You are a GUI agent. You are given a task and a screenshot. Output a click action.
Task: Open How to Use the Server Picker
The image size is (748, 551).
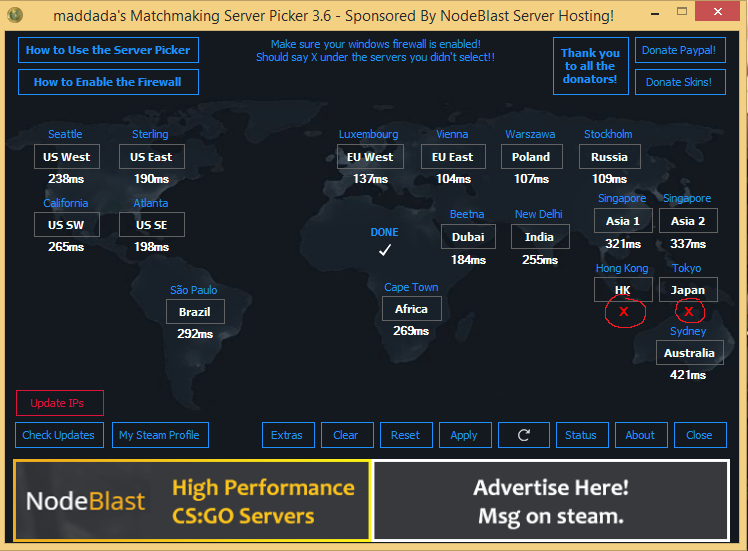coord(108,50)
